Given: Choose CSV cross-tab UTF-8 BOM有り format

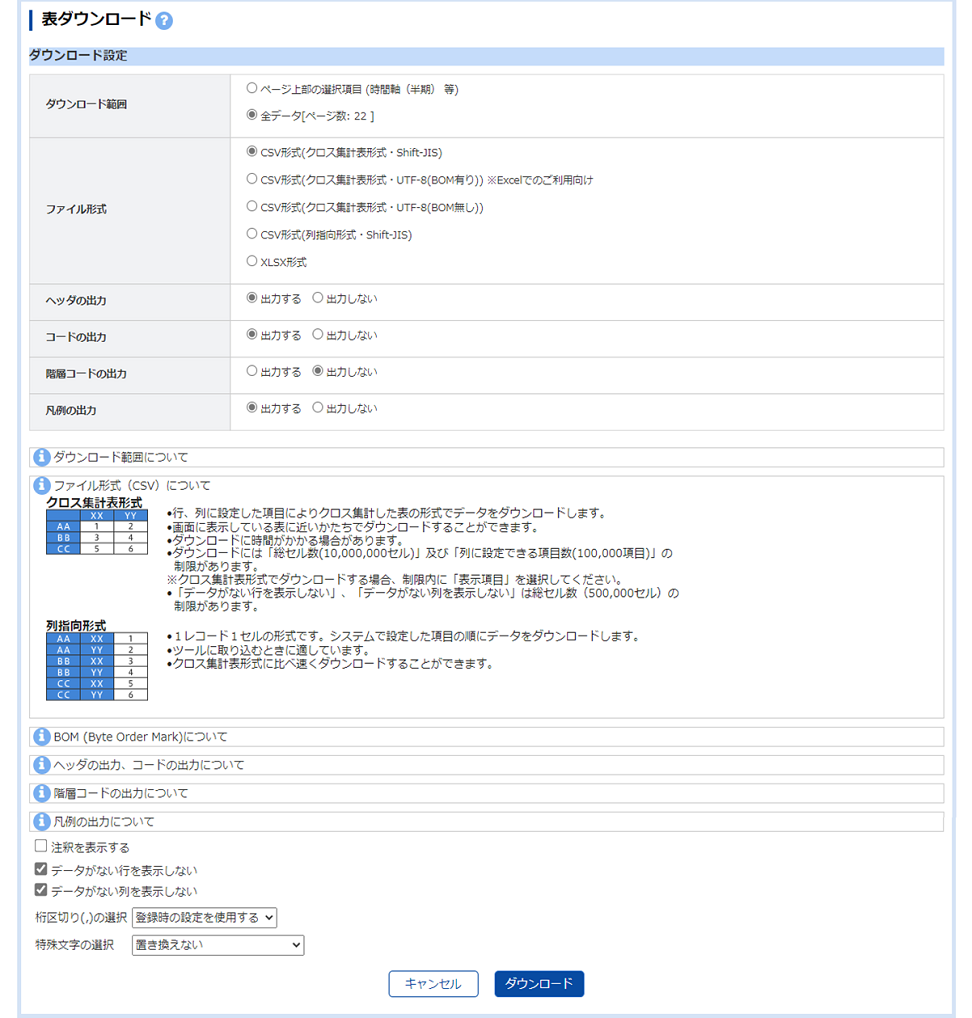Looking at the screenshot, I should [252, 179].
